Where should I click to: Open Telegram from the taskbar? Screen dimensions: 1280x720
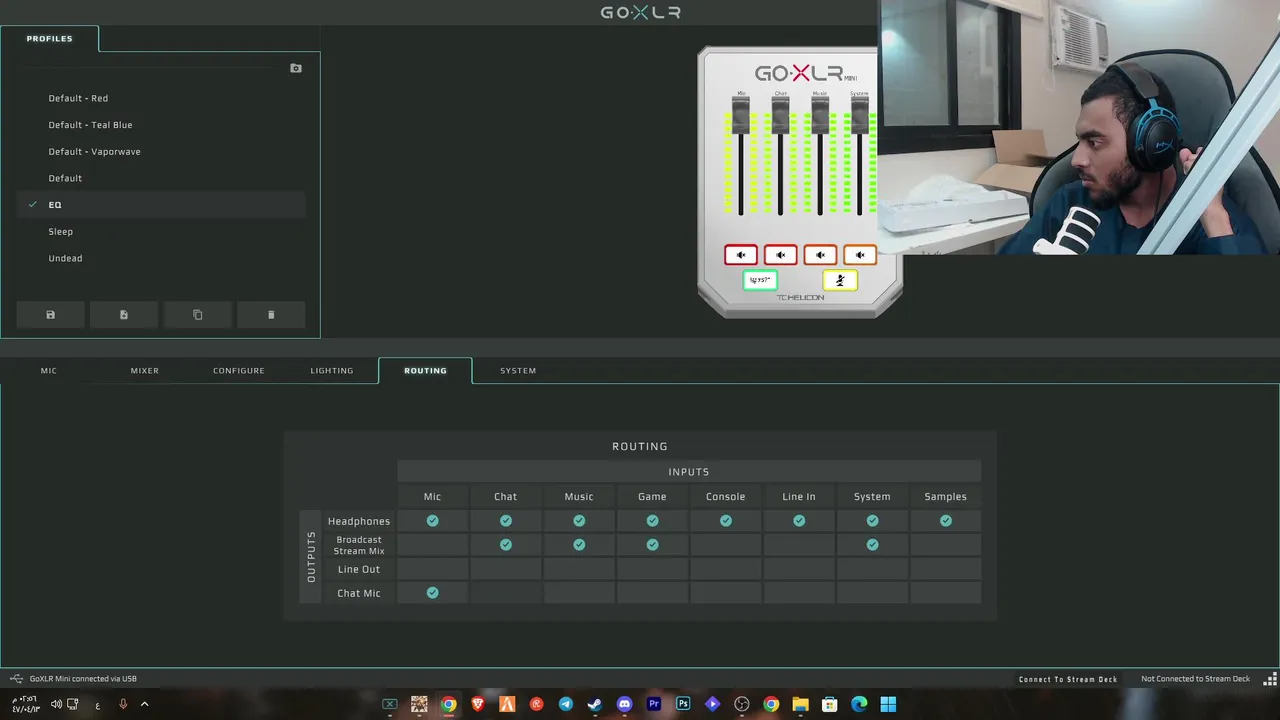566,704
